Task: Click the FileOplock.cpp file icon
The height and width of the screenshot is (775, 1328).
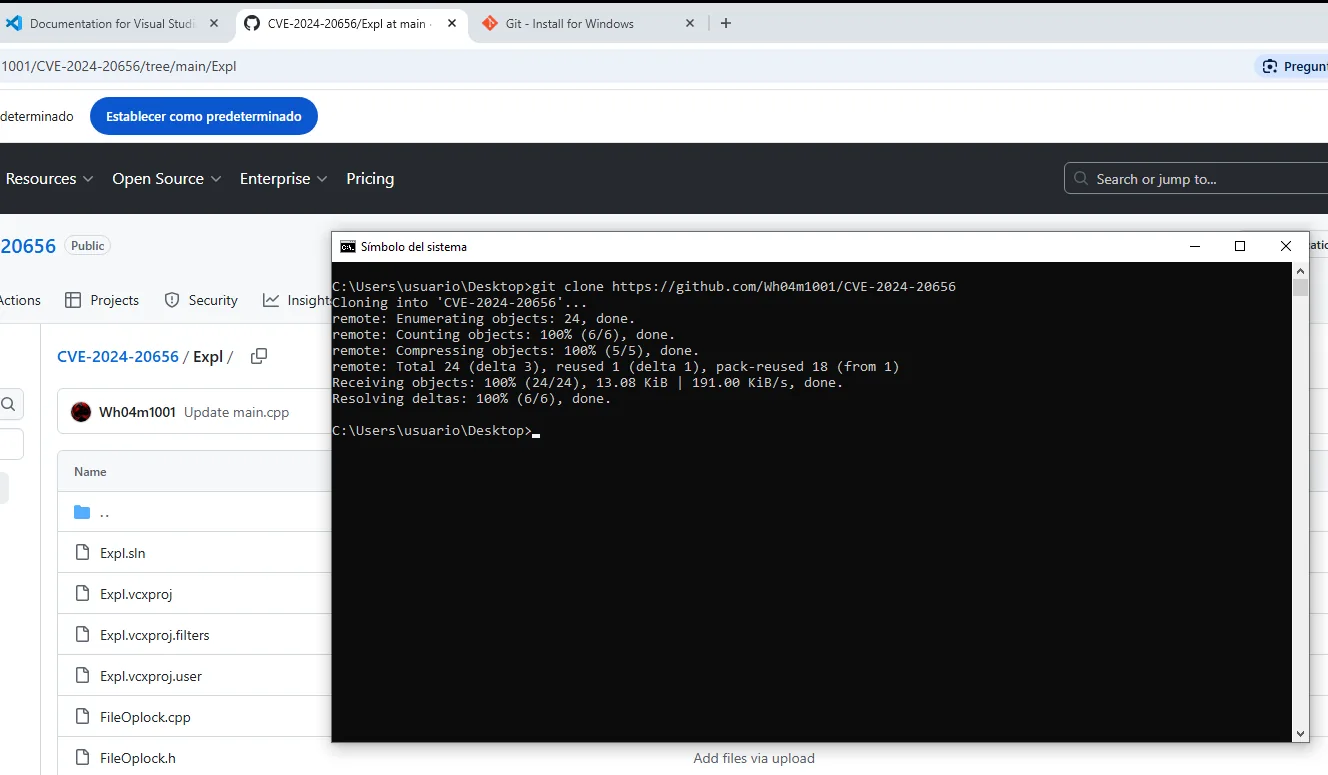Action: click(x=82, y=717)
